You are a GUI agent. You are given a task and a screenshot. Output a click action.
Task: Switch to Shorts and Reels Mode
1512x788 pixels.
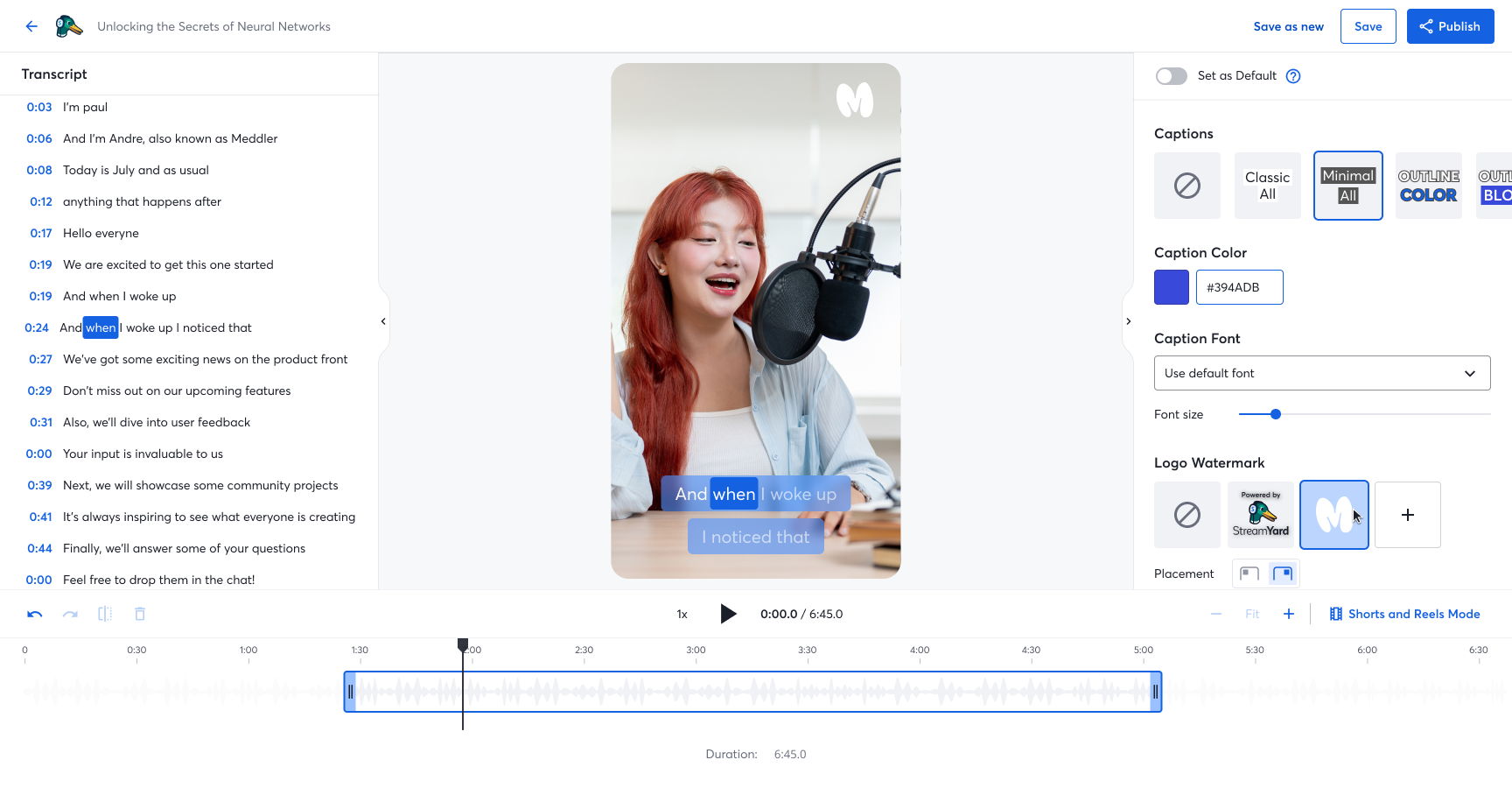[x=1405, y=614]
